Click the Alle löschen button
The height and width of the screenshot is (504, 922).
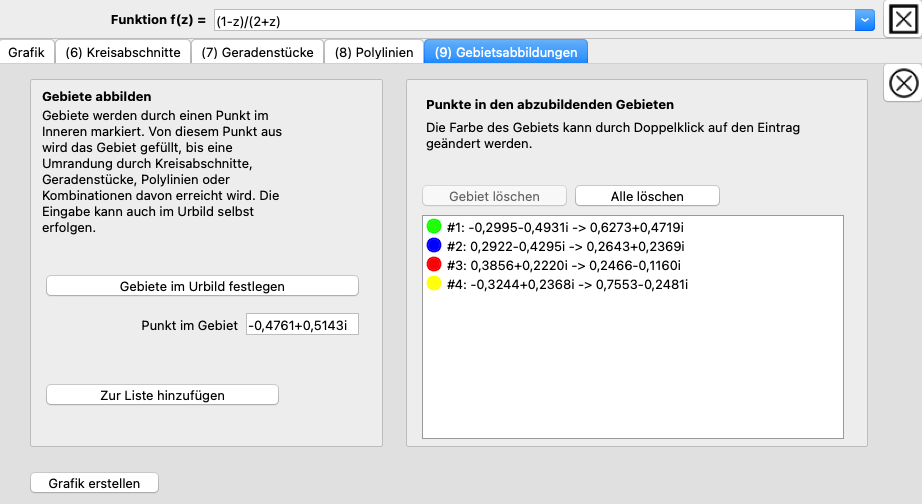coord(647,196)
